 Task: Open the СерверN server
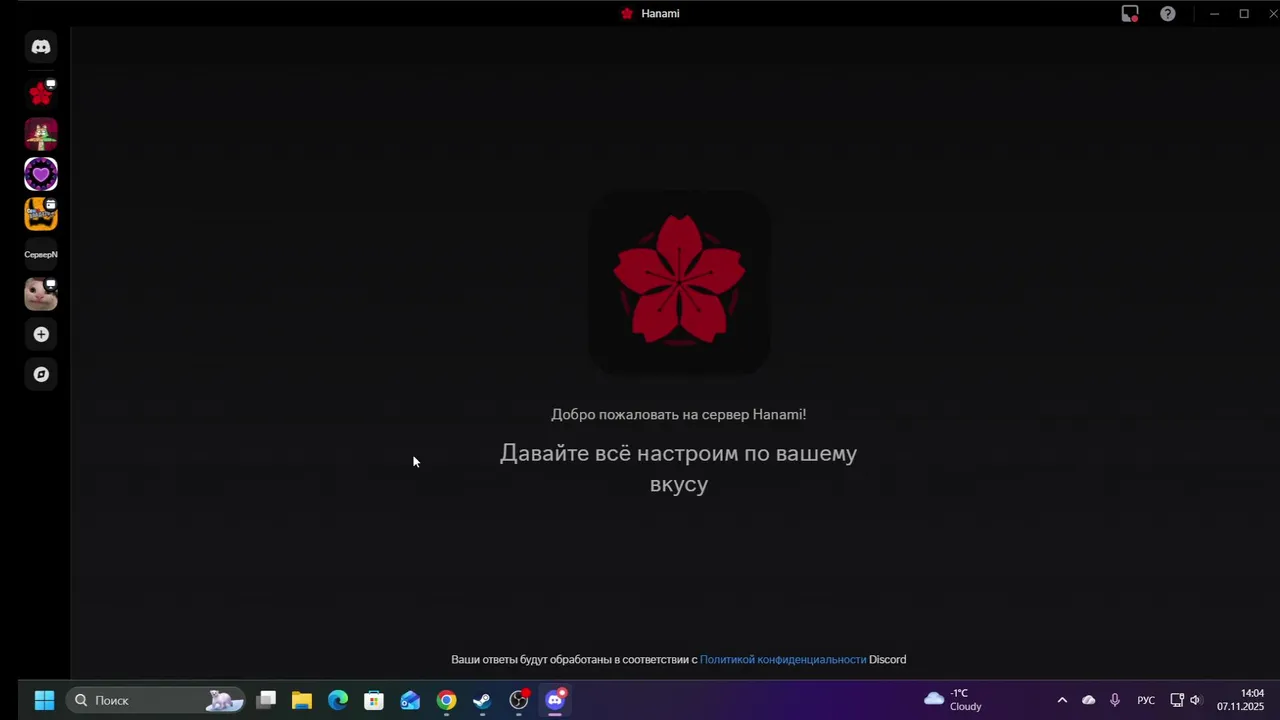pyautogui.click(x=41, y=254)
